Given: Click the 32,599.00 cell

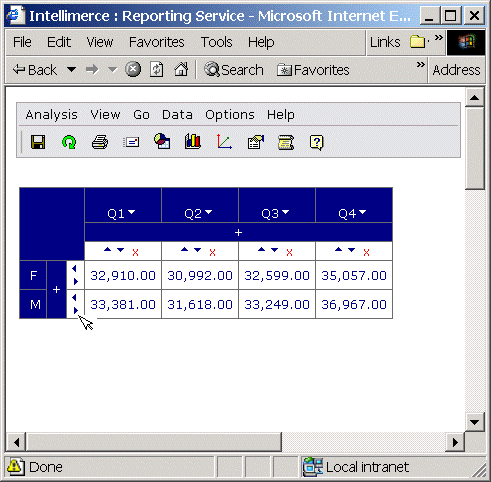Looking at the screenshot, I should pyautogui.click(x=277, y=275).
